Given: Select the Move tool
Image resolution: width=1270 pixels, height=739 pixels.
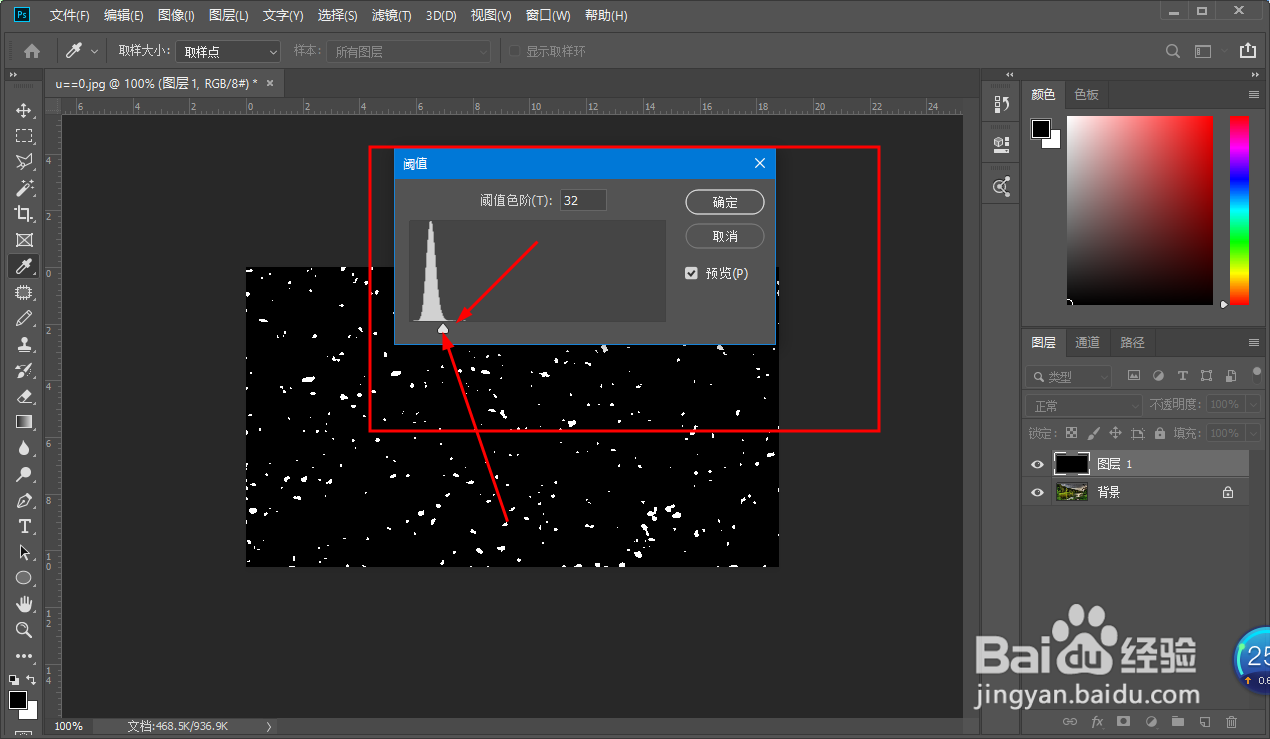Looking at the screenshot, I should (24, 110).
